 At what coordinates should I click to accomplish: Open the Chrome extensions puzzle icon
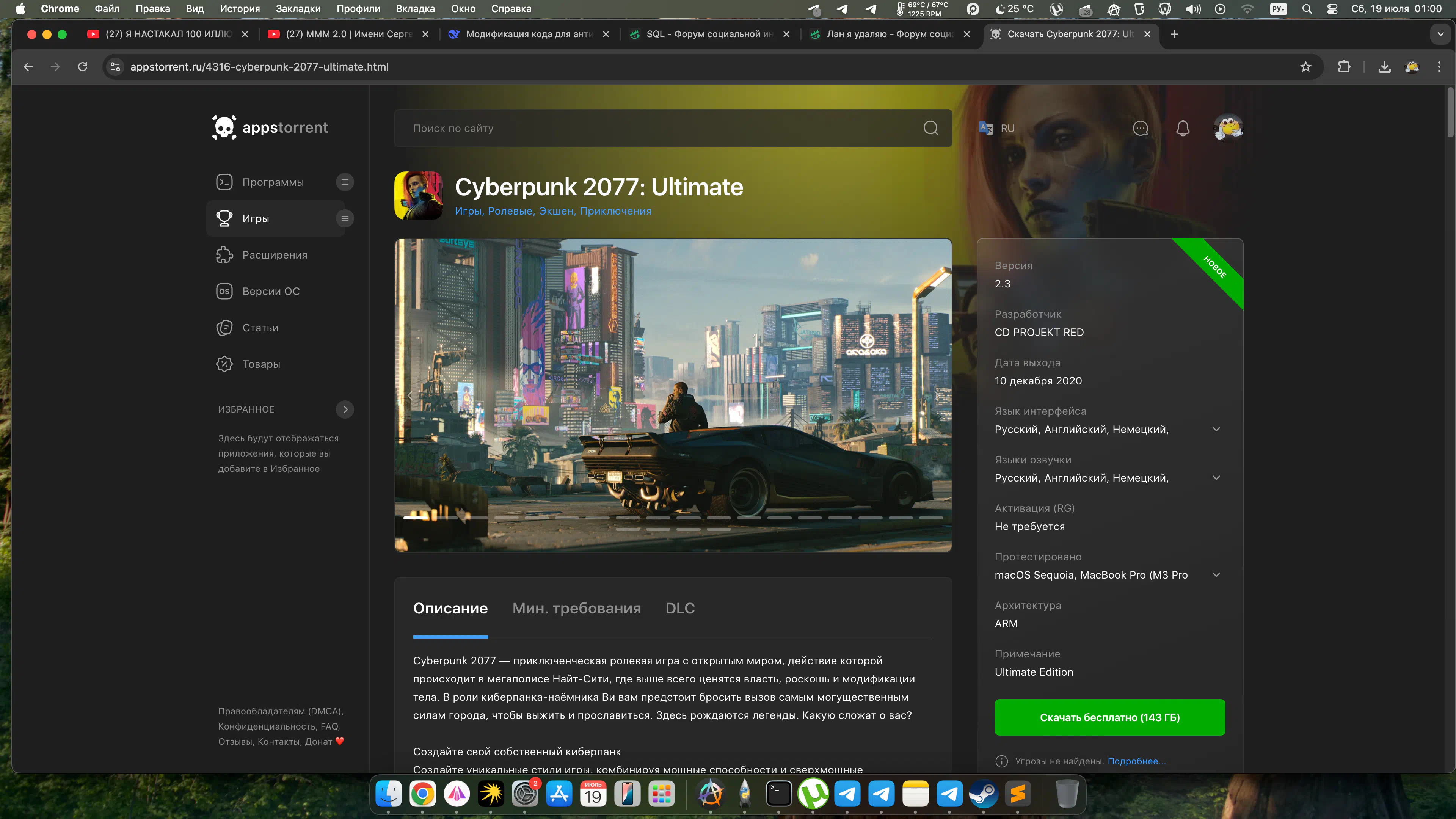point(1344,67)
